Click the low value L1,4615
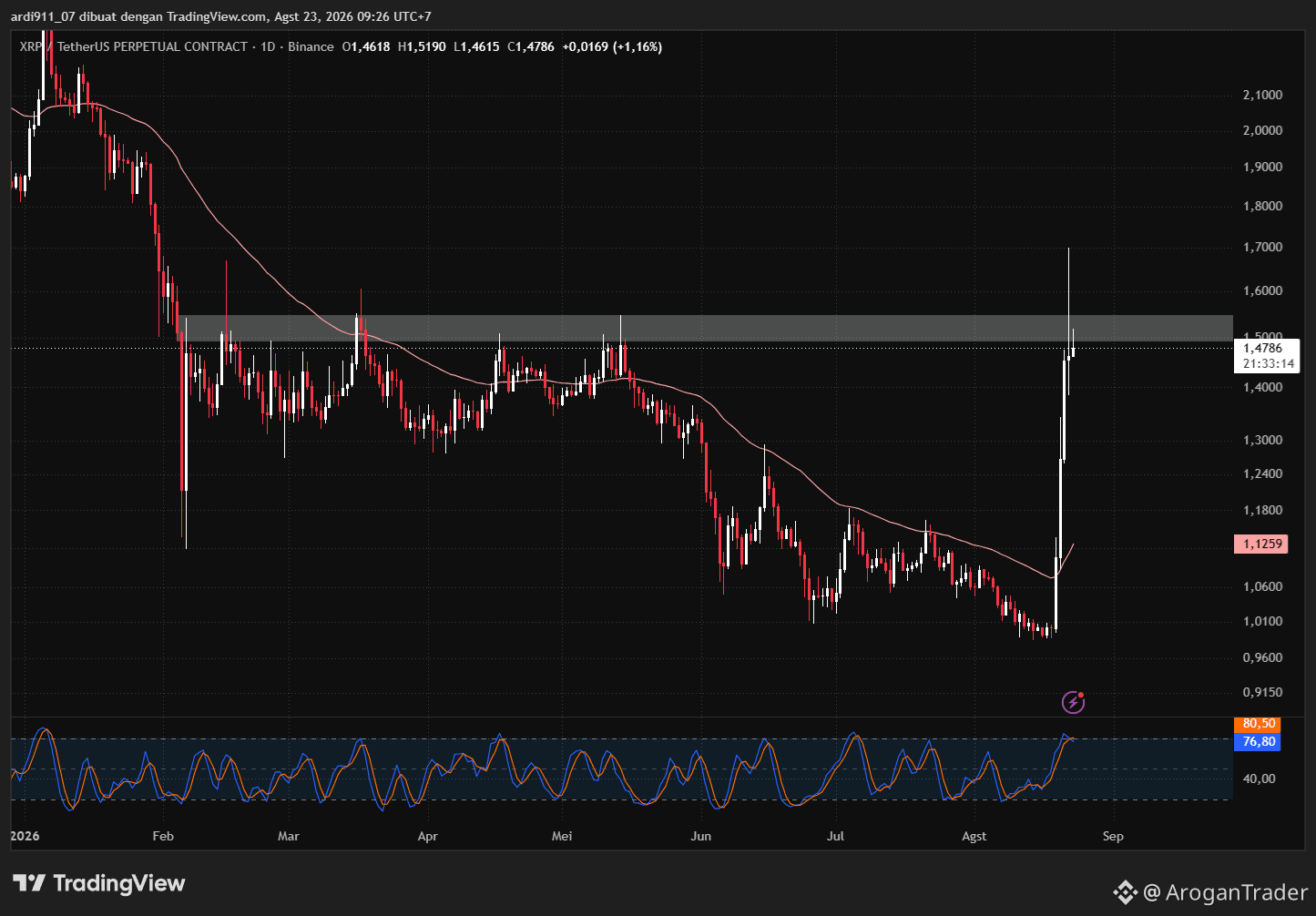The height and width of the screenshot is (916, 1316). (x=477, y=46)
